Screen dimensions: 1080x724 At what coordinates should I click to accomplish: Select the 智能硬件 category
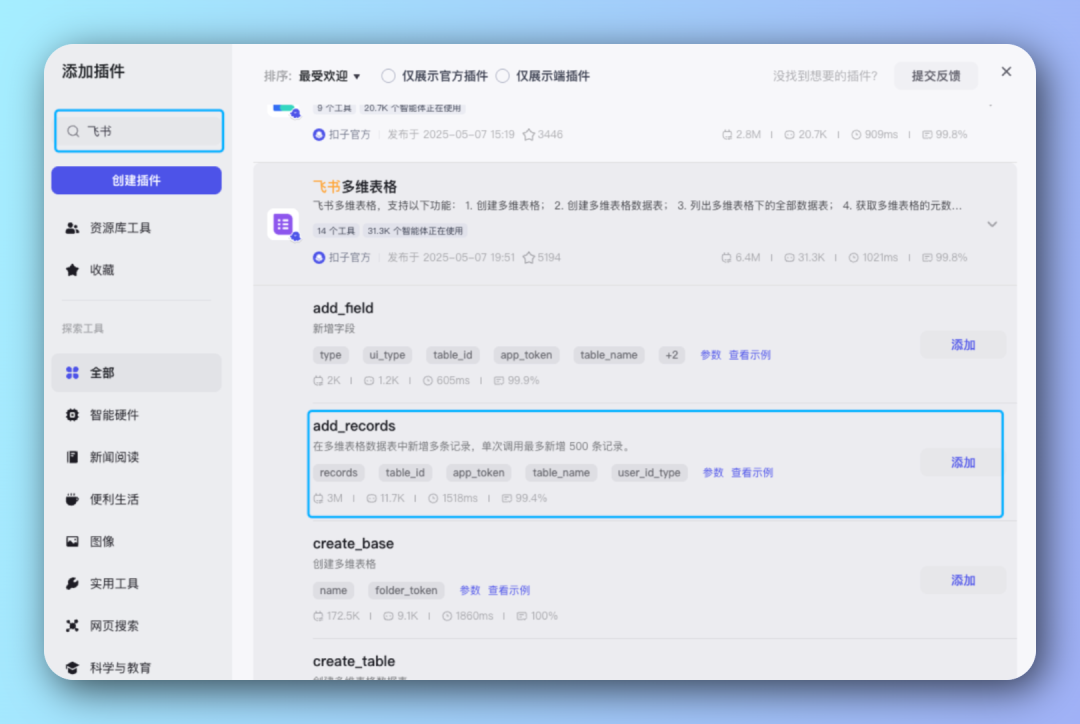[x=136, y=415]
